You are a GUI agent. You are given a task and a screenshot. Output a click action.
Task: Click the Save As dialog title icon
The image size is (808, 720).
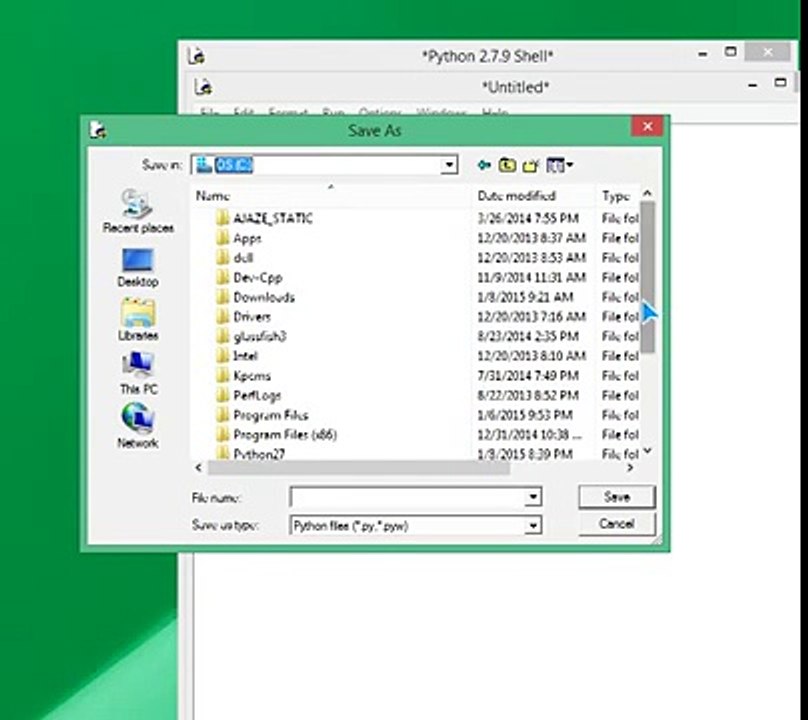98,130
